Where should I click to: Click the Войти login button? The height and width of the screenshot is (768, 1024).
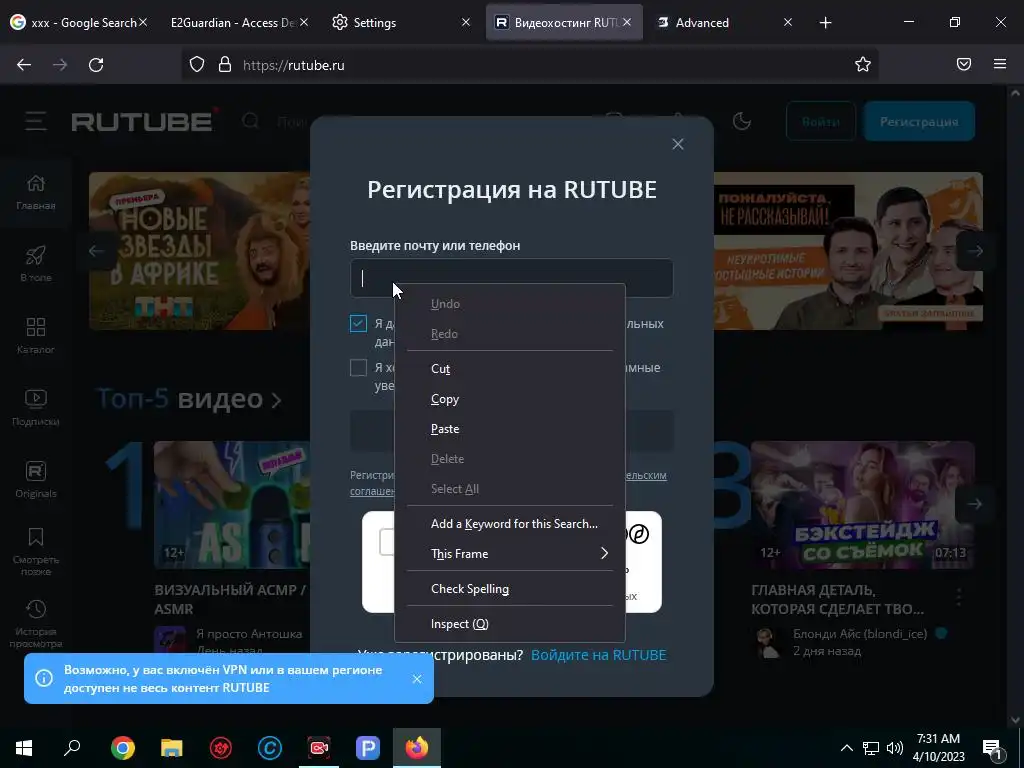821,121
